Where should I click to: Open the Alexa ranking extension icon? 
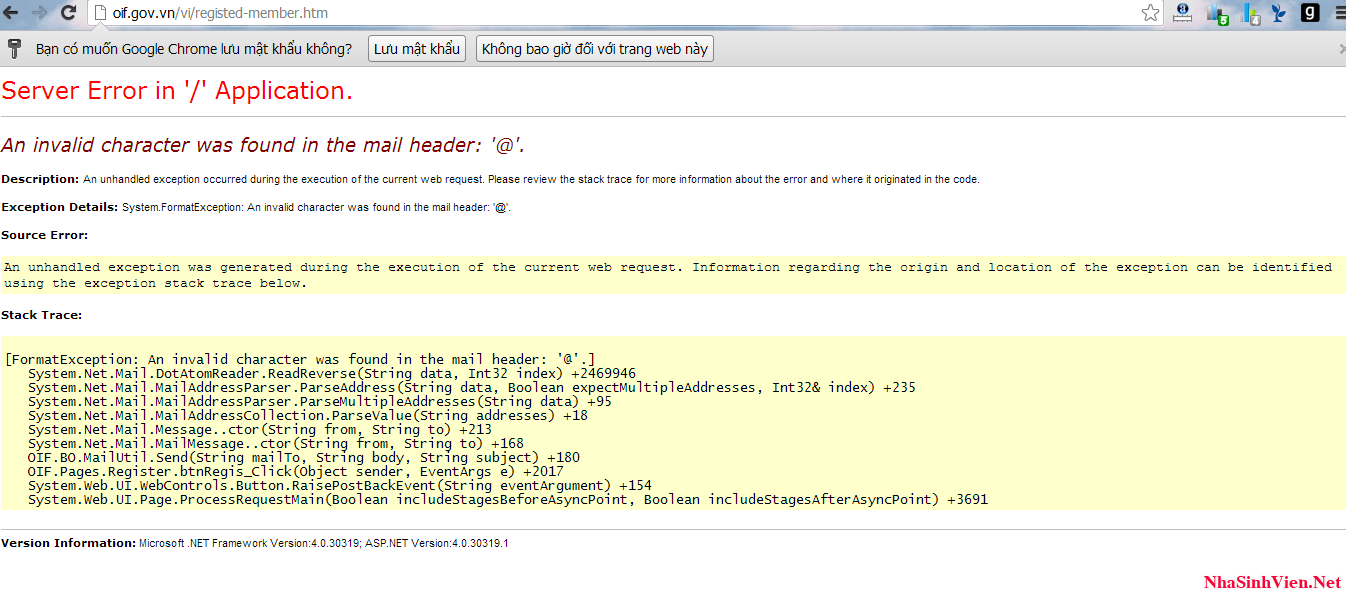(1183, 13)
